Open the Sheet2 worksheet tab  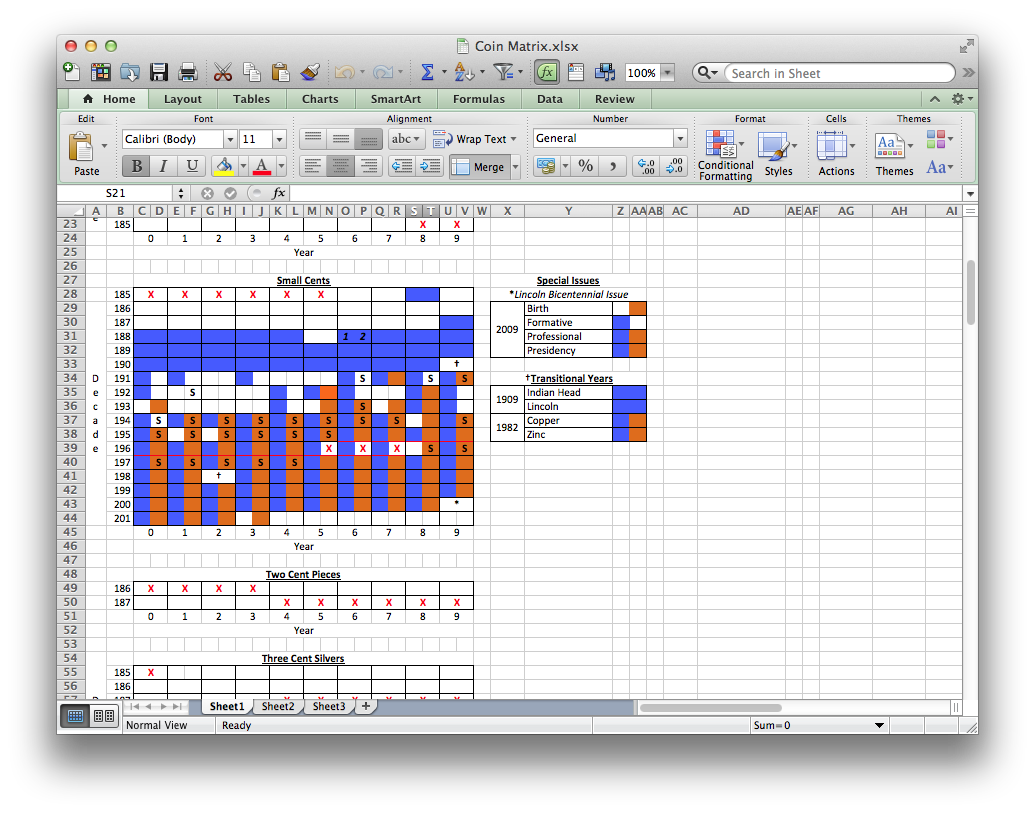click(278, 706)
